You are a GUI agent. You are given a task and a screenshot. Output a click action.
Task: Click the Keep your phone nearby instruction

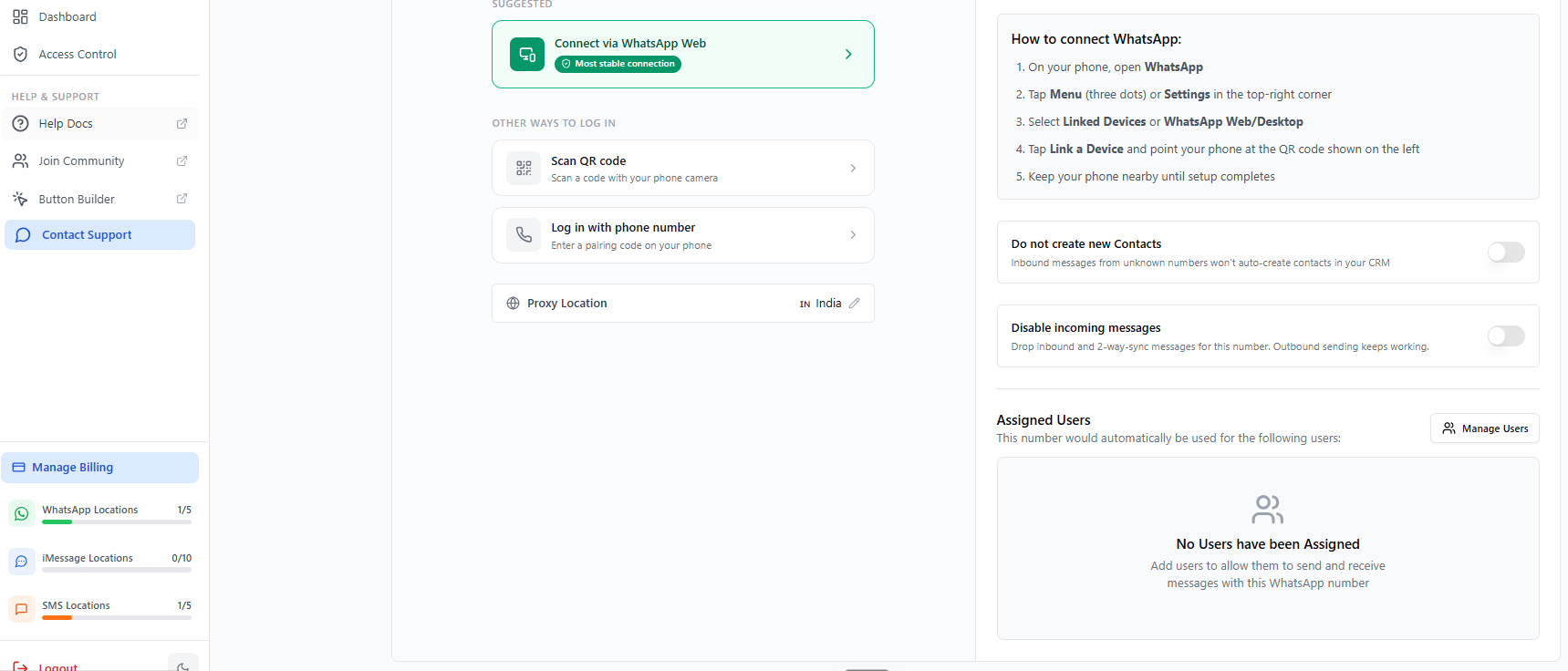point(1151,177)
